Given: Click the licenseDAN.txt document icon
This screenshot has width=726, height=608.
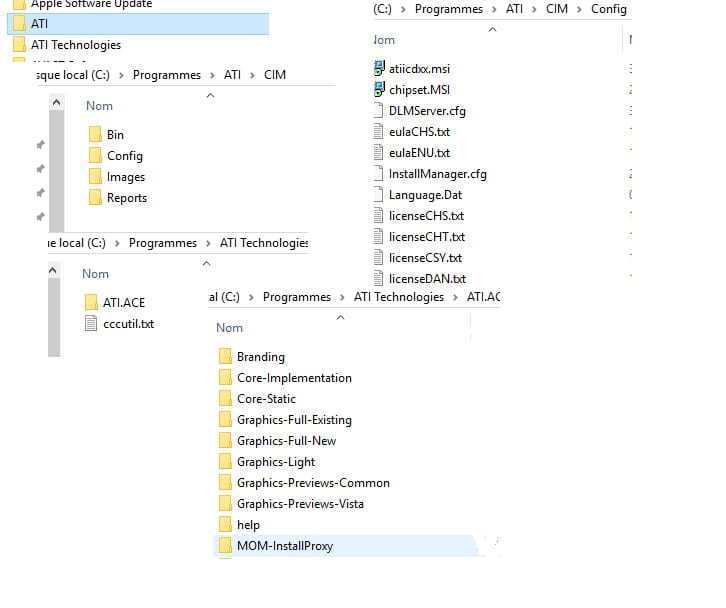Looking at the screenshot, I should (x=378, y=278).
